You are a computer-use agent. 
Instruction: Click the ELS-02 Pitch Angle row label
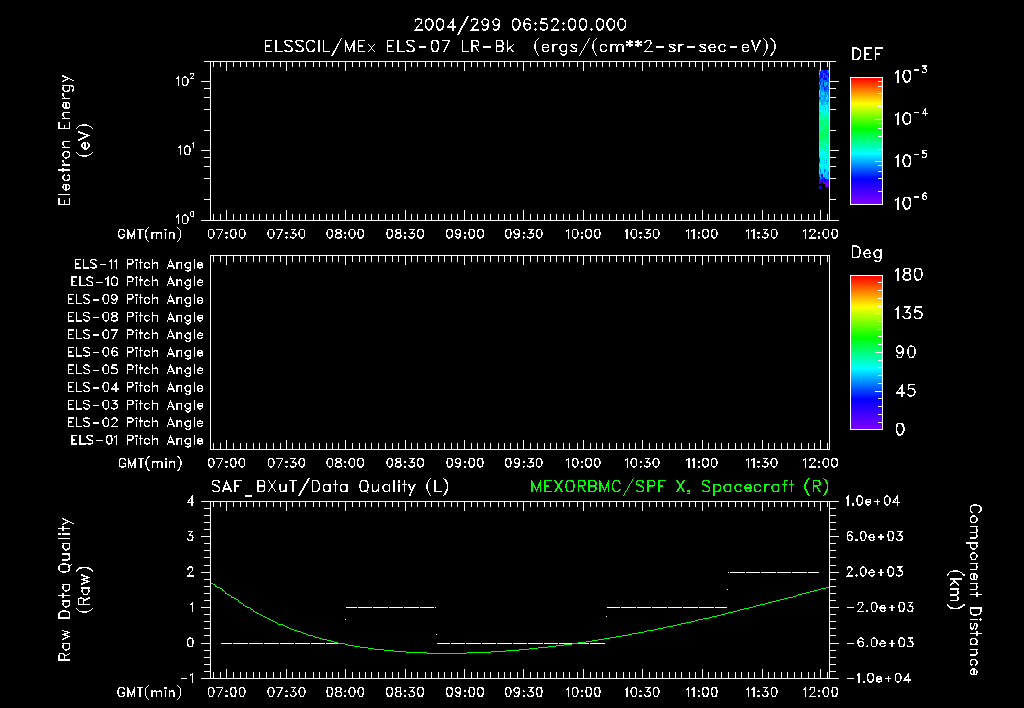point(136,423)
